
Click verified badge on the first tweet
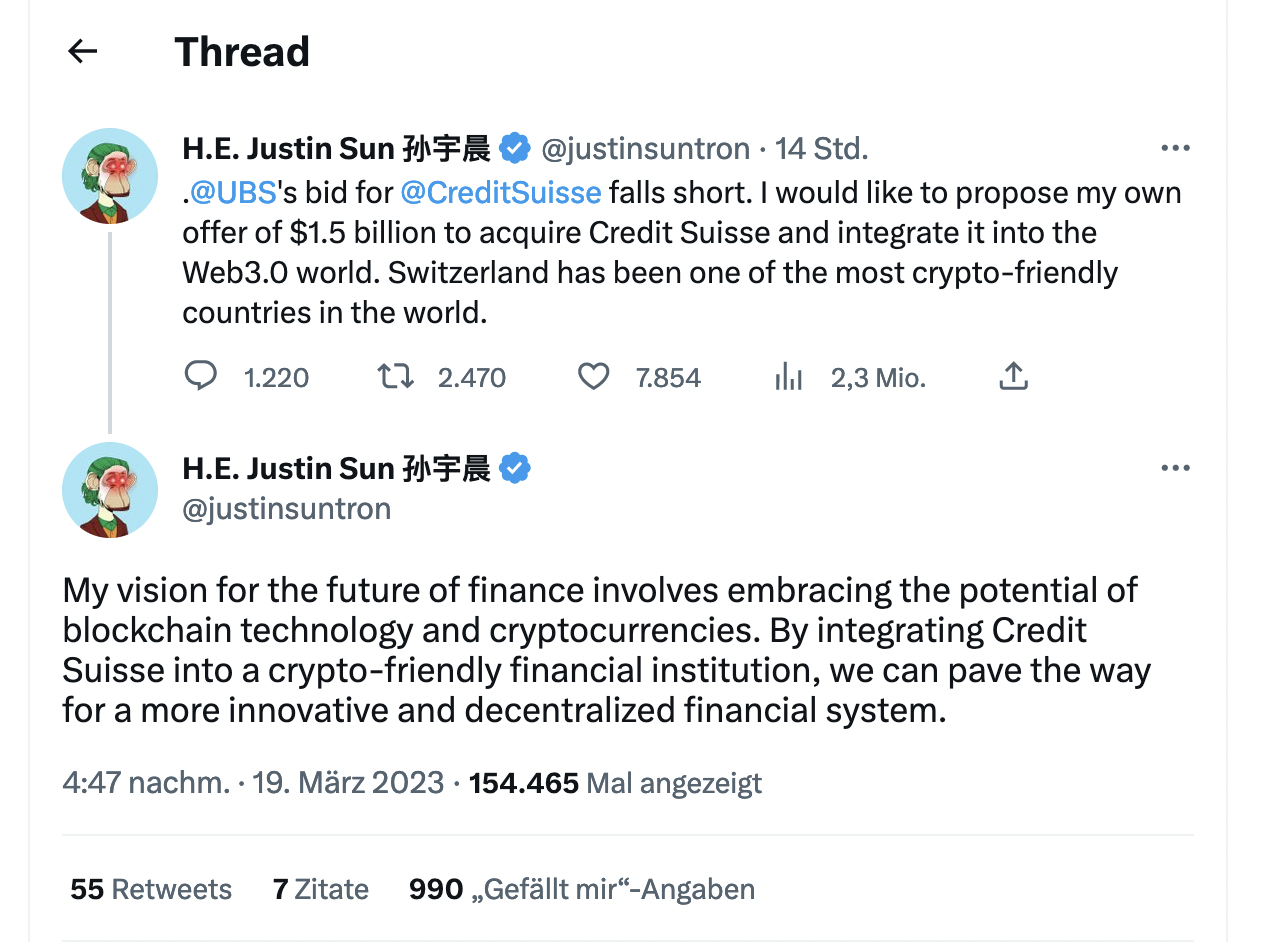point(515,149)
